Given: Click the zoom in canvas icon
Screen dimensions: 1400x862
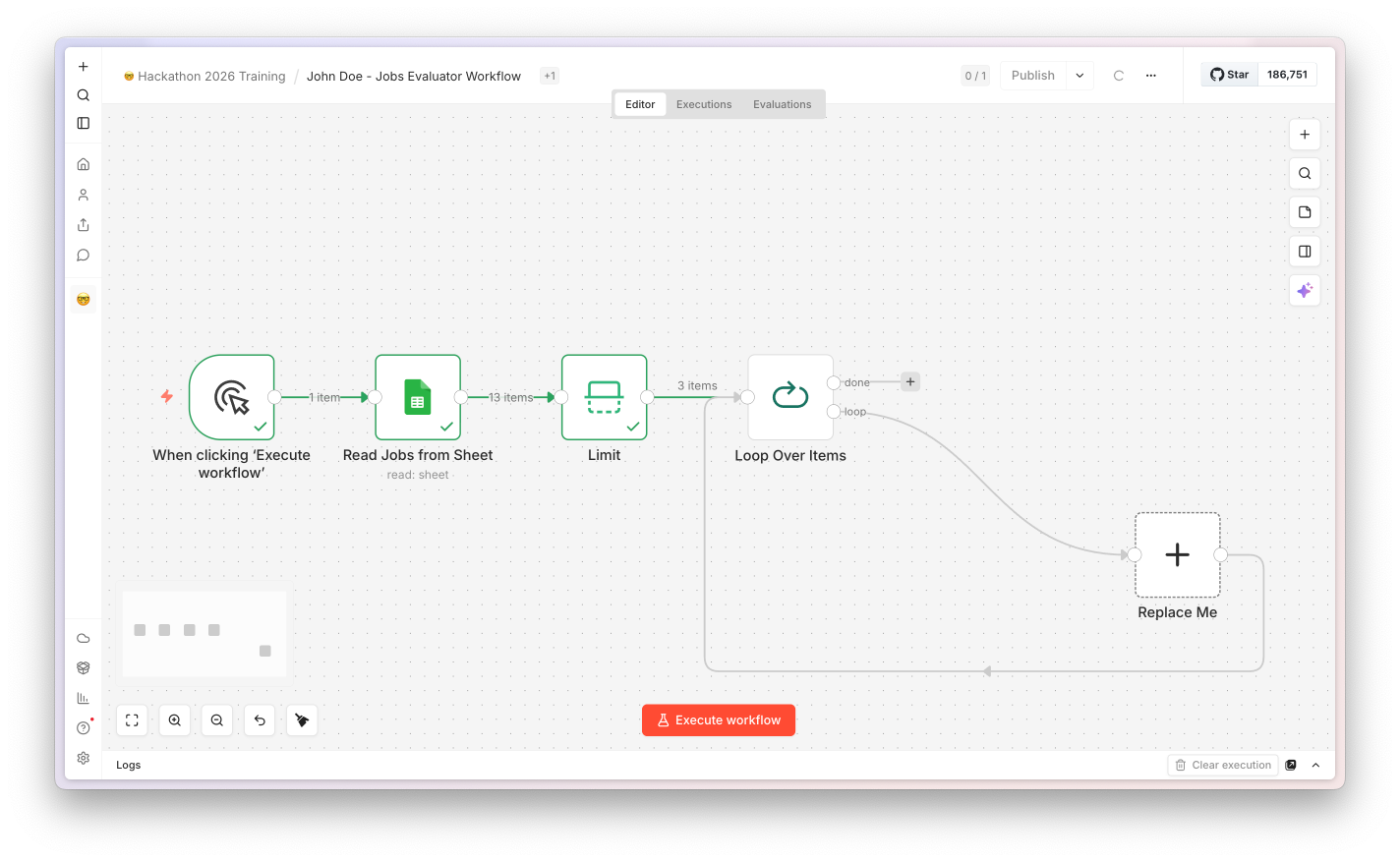Looking at the screenshot, I should [174, 720].
